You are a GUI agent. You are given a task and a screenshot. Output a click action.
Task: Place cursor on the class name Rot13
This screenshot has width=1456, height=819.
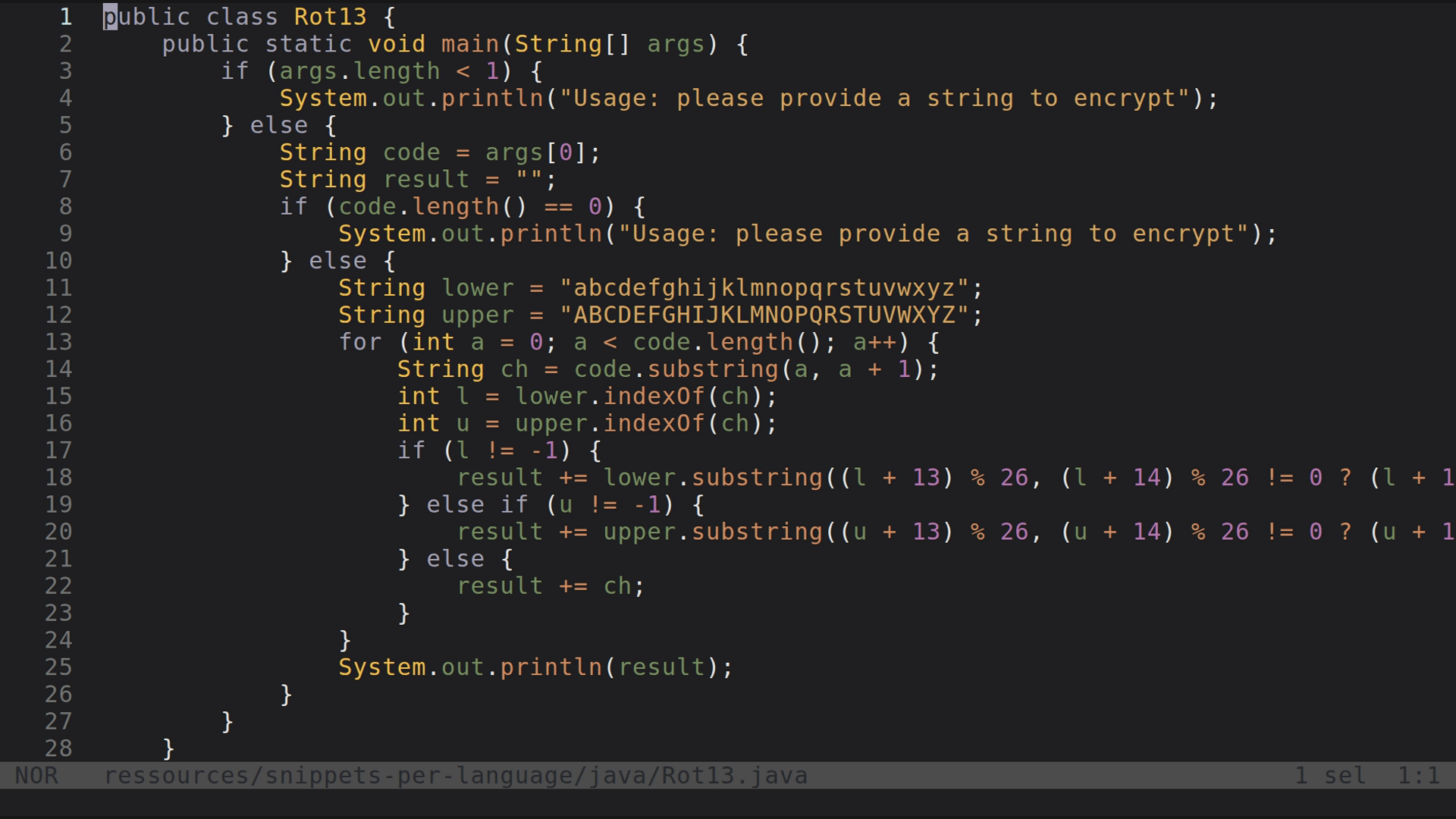point(330,17)
